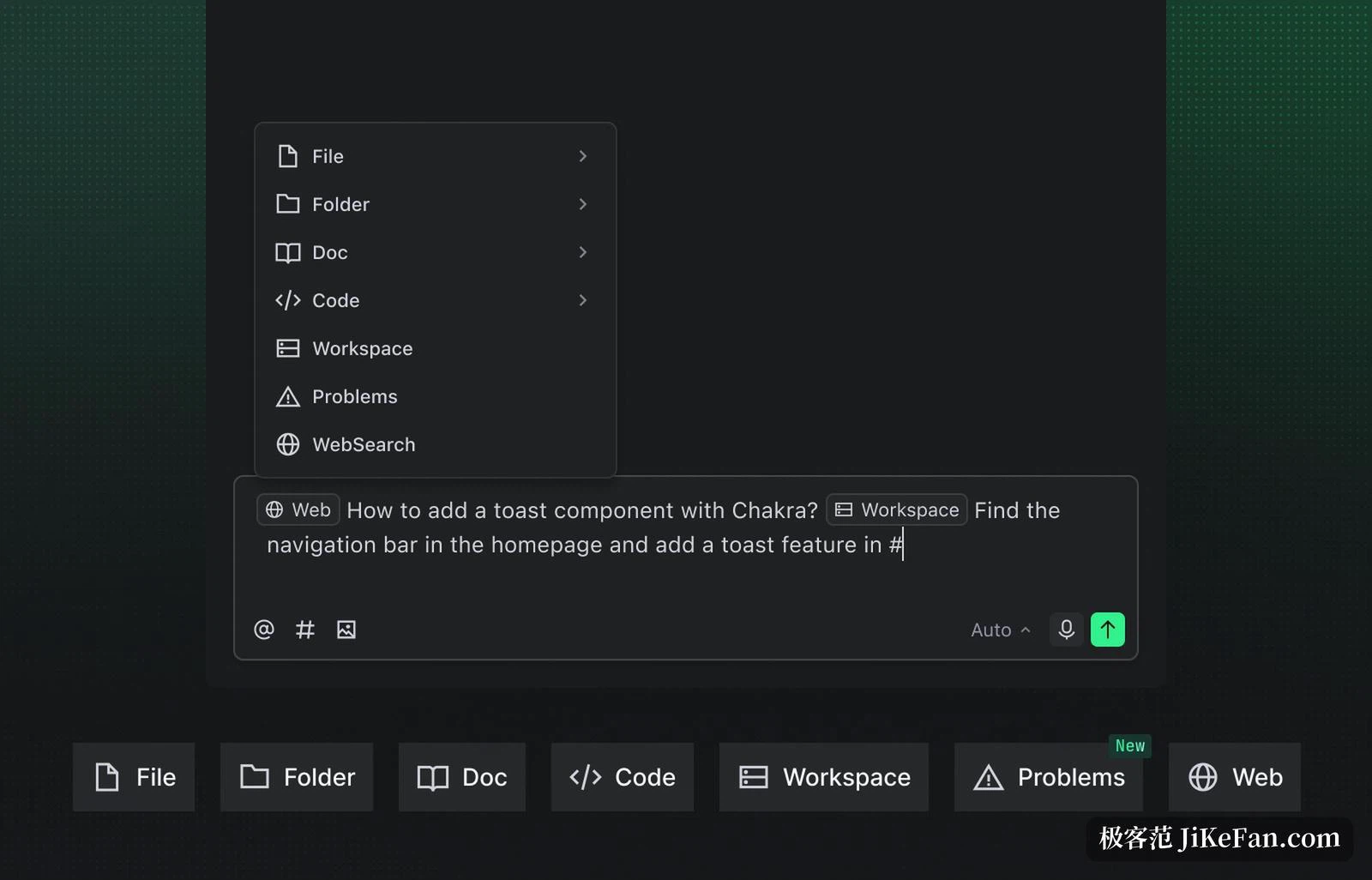Click the file page icon in popup menu
Viewport: 1372px width, 880px height.
click(x=288, y=156)
